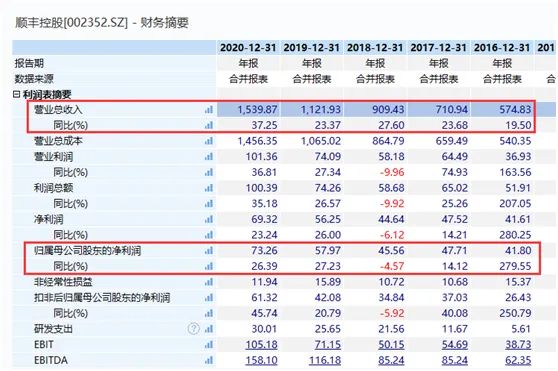558x371 pixels.
Task: Select growth cell 279.55
Action: coord(515,266)
